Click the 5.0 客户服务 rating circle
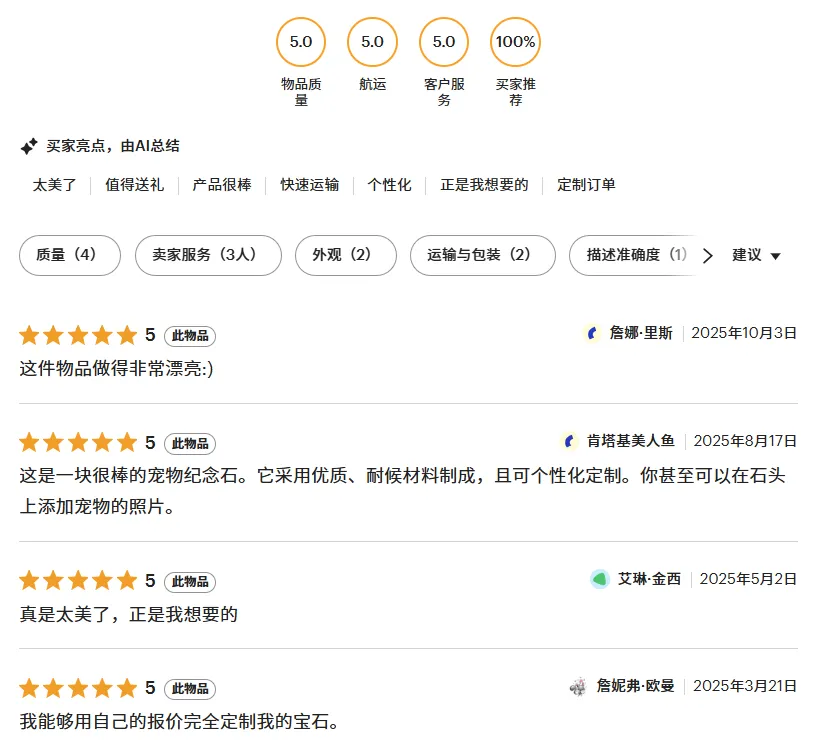 pos(444,42)
